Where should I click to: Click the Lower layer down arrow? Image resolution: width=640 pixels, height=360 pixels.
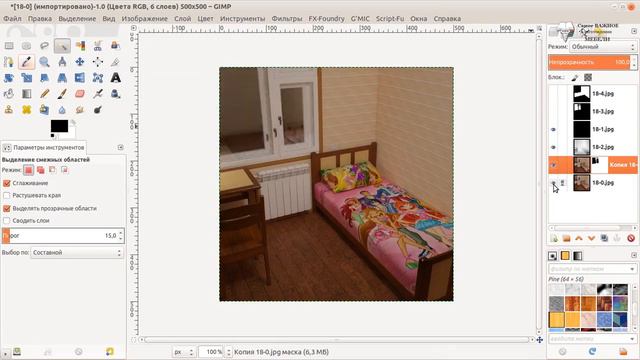[x=591, y=238]
